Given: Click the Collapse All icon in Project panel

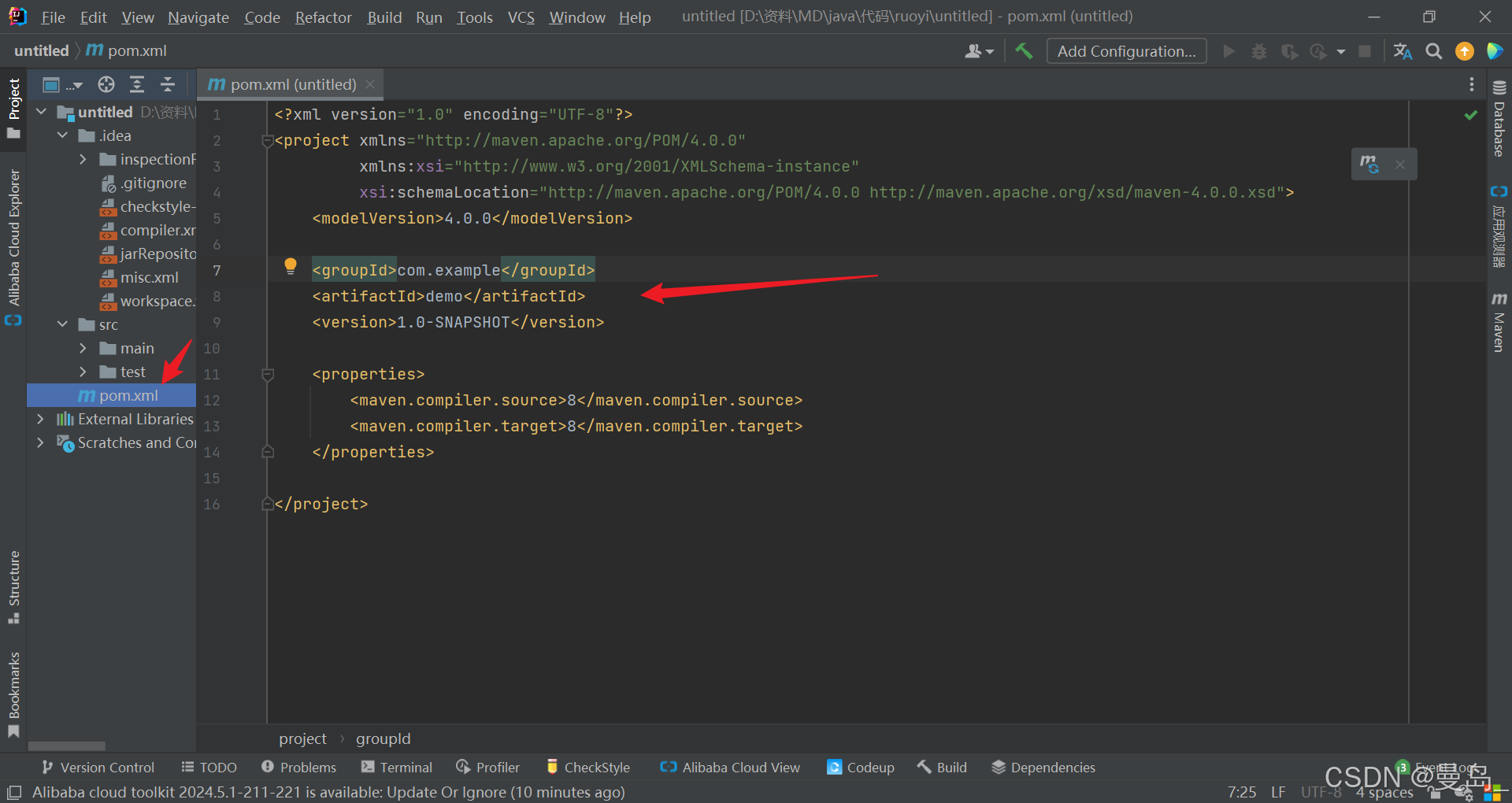Looking at the screenshot, I should 168,84.
